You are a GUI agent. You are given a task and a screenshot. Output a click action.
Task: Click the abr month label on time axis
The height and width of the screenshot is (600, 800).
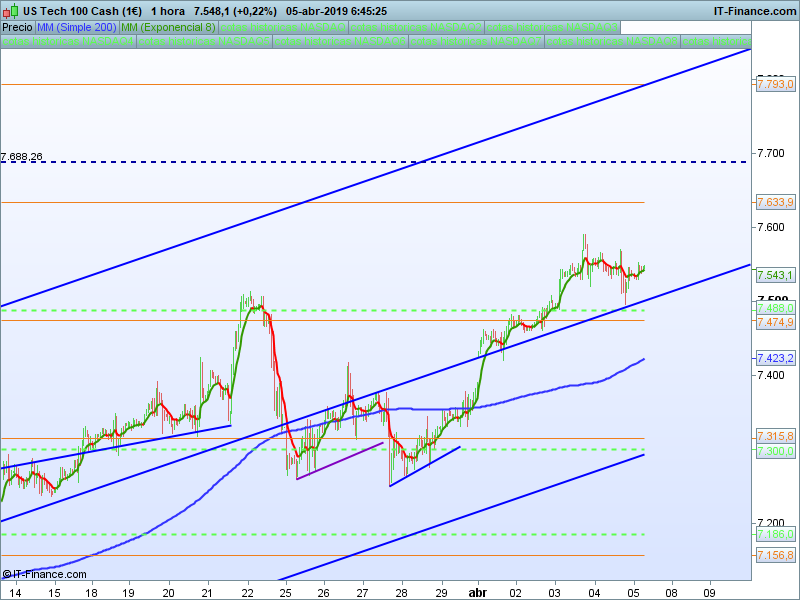pyautogui.click(x=478, y=593)
